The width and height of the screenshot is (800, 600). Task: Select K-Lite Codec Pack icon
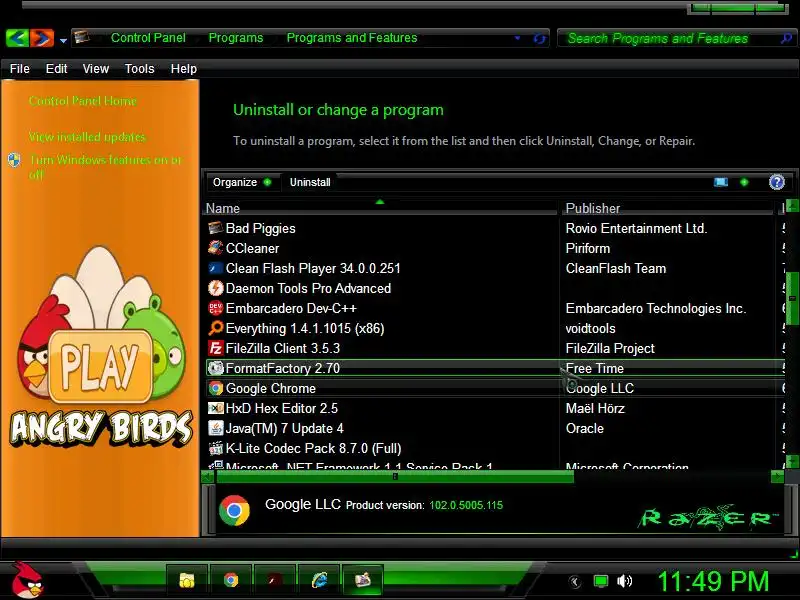pos(216,448)
